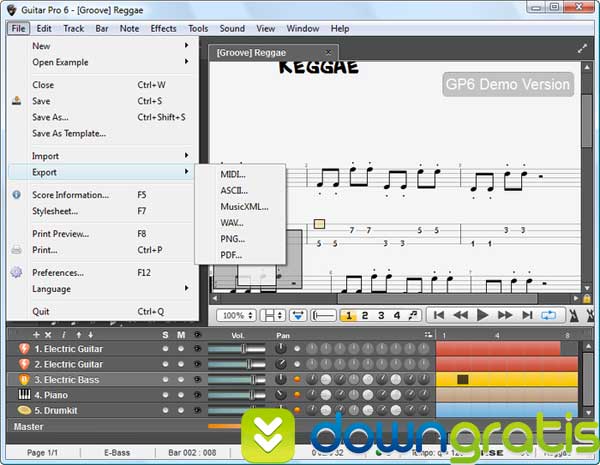Choose PDF... export option
The image size is (600, 465).
pyautogui.click(x=231, y=255)
